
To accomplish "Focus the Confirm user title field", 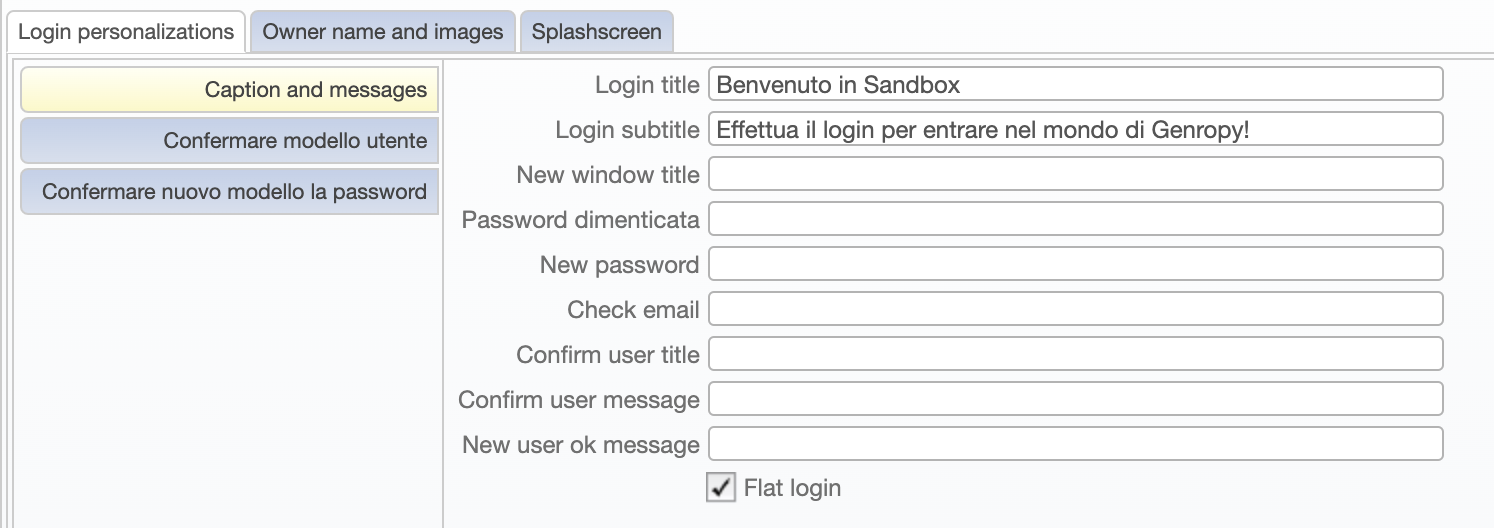I will coord(1076,354).
